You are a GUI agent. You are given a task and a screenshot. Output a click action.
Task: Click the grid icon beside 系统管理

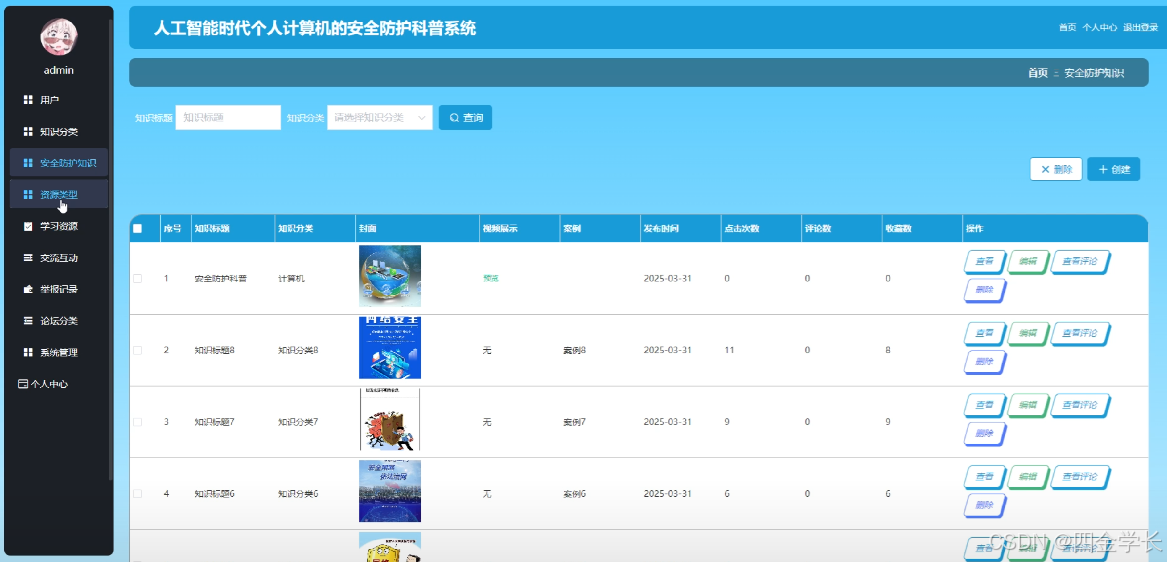[28, 352]
